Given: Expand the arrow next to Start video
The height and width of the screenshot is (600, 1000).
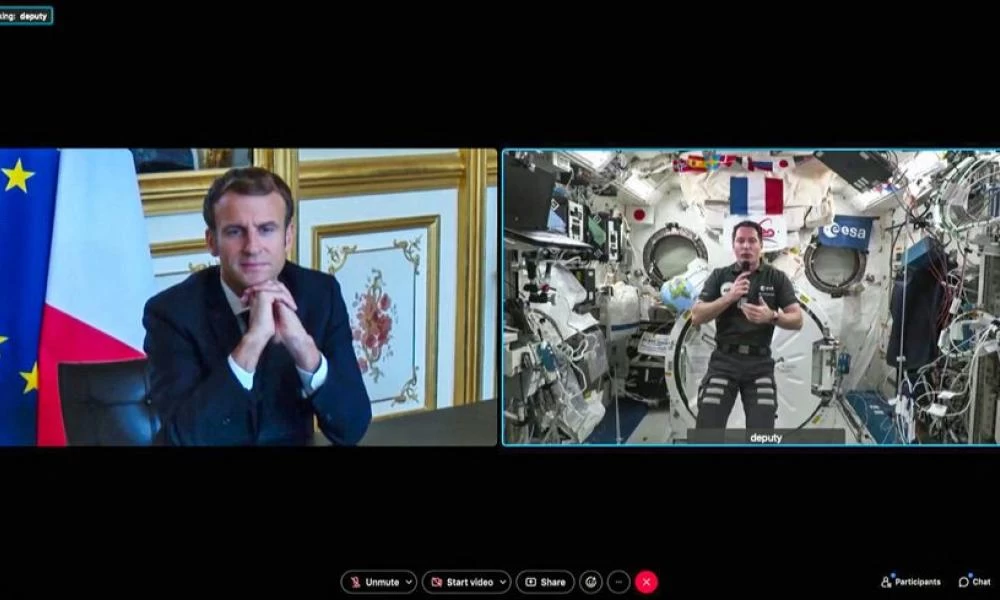Looking at the screenshot, I should click(502, 582).
